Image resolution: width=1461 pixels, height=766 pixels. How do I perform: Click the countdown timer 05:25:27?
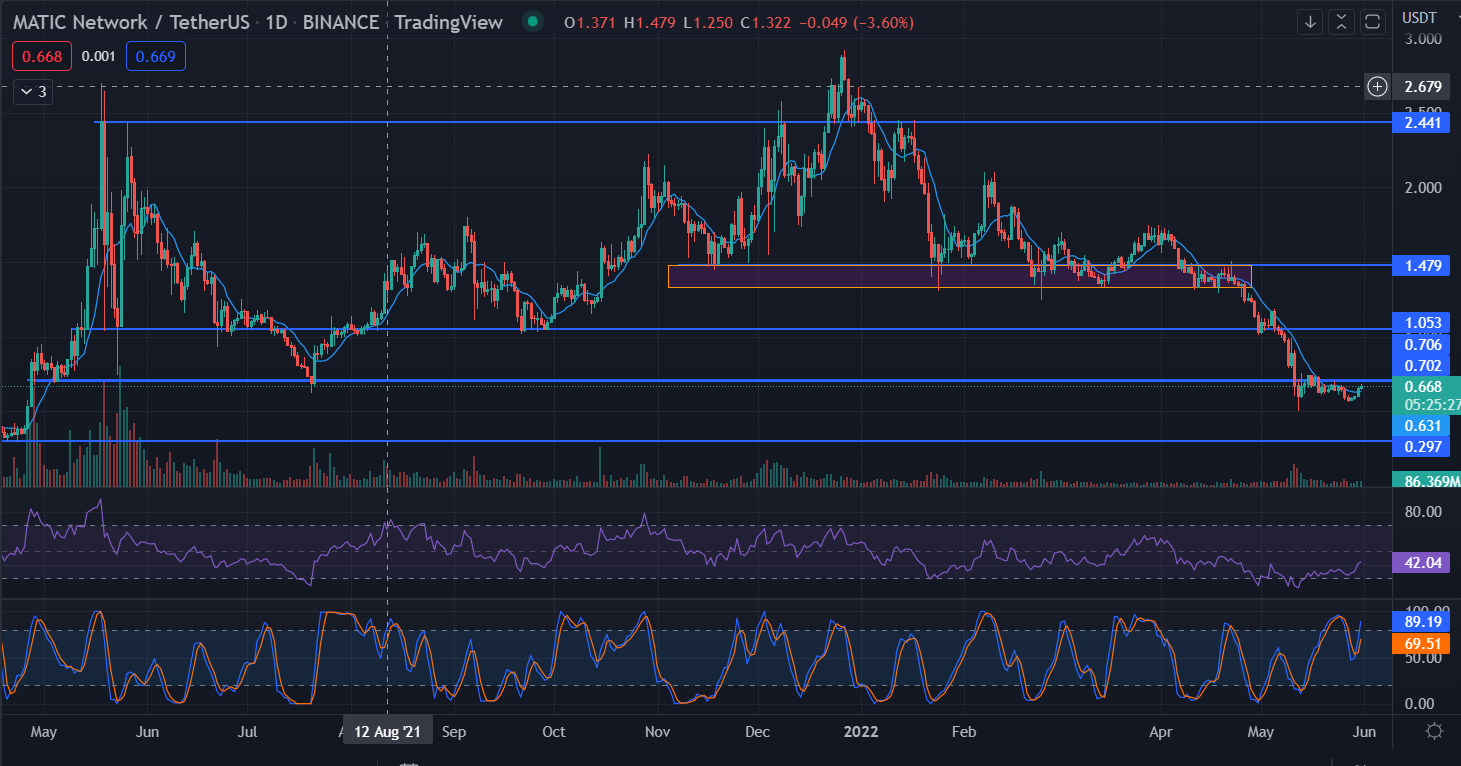[x=1431, y=405]
